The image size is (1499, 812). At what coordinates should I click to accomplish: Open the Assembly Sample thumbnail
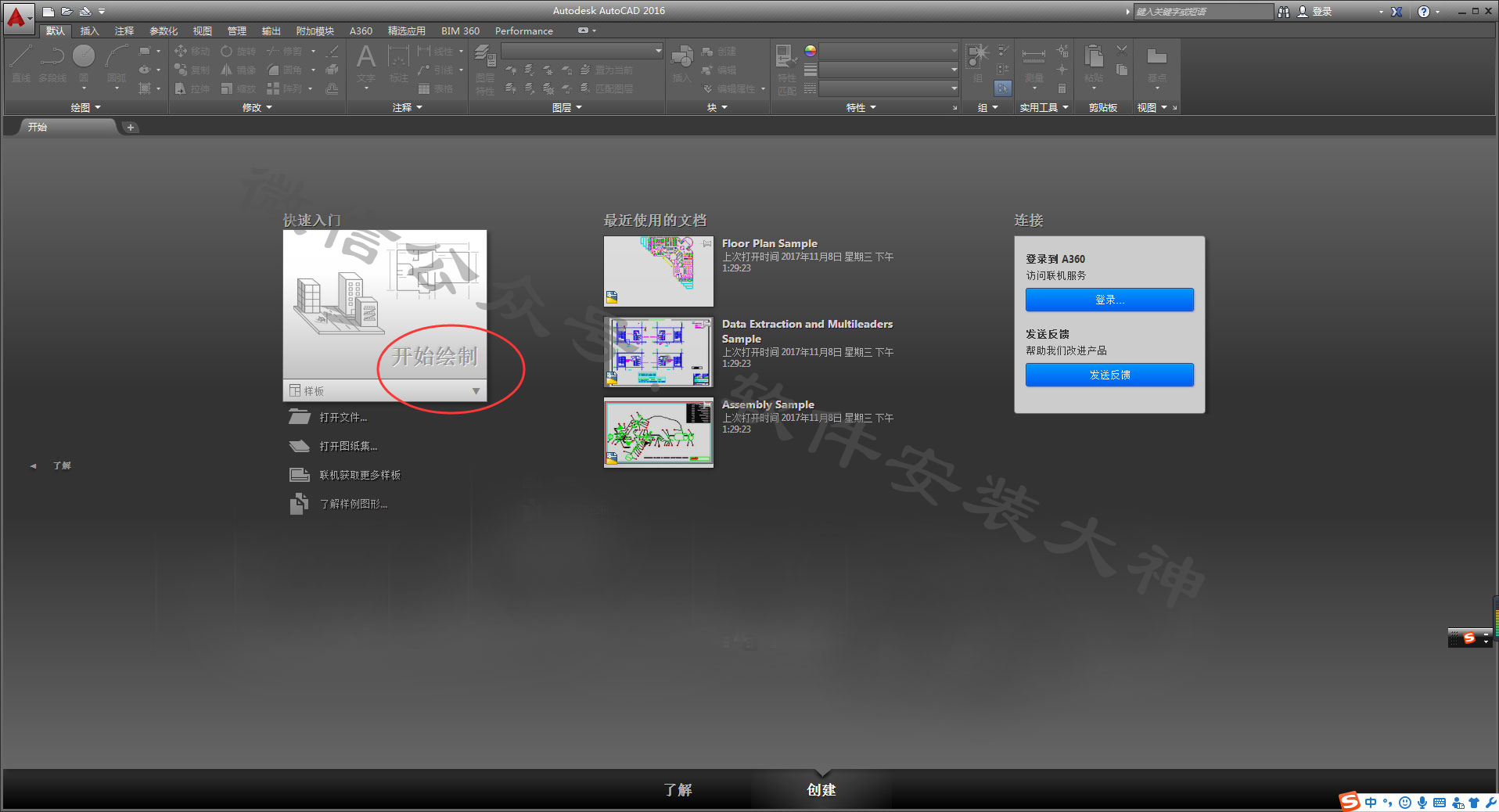pos(658,433)
